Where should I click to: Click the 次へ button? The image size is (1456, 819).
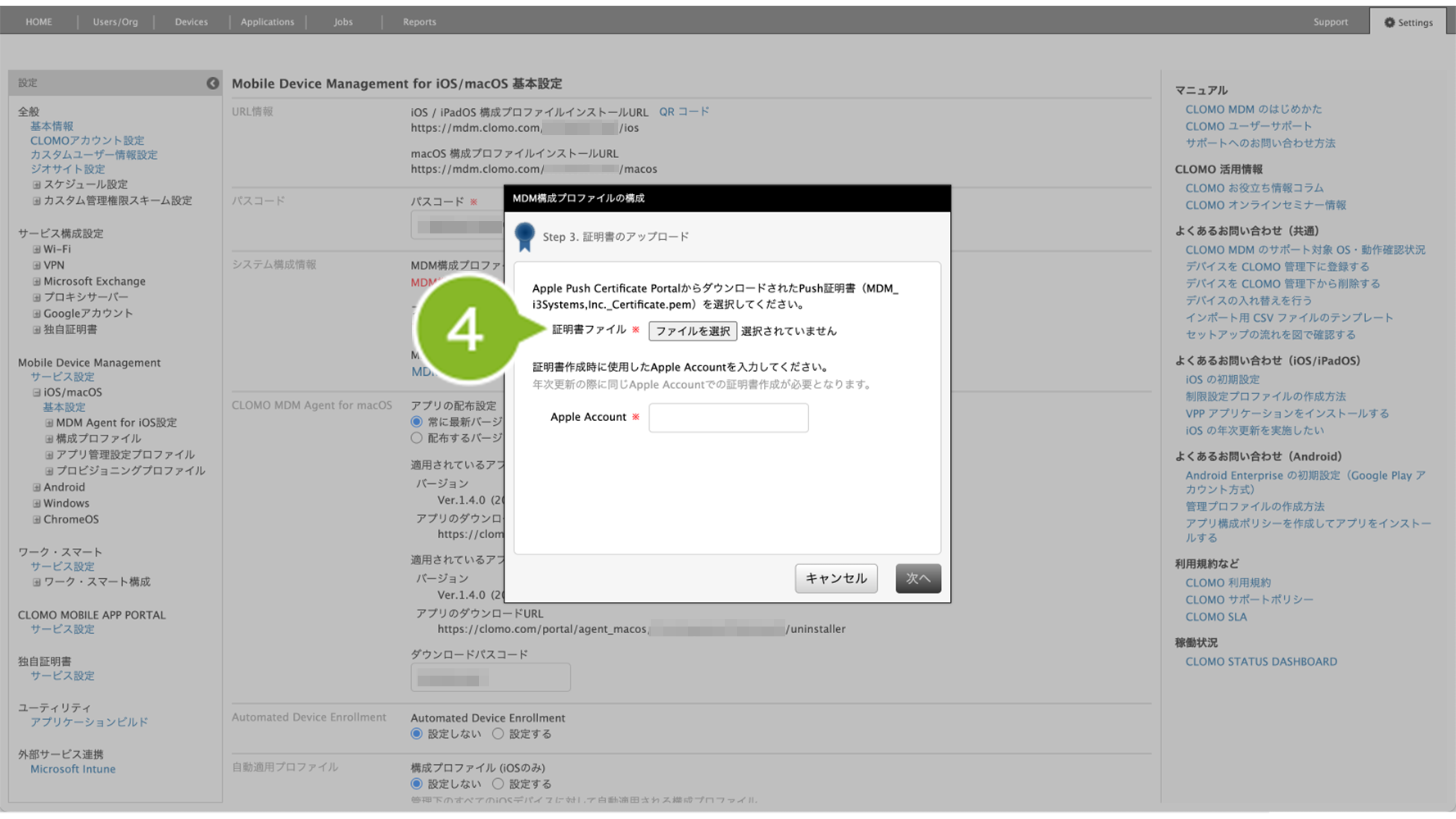tap(917, 578)
